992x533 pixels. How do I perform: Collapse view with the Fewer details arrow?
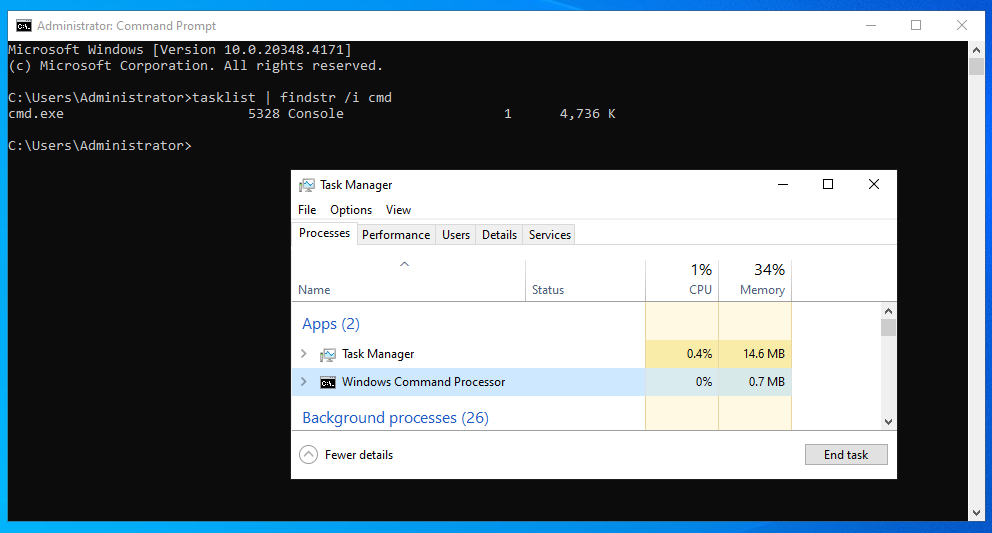pyautogui.click(x=309, y=455)
